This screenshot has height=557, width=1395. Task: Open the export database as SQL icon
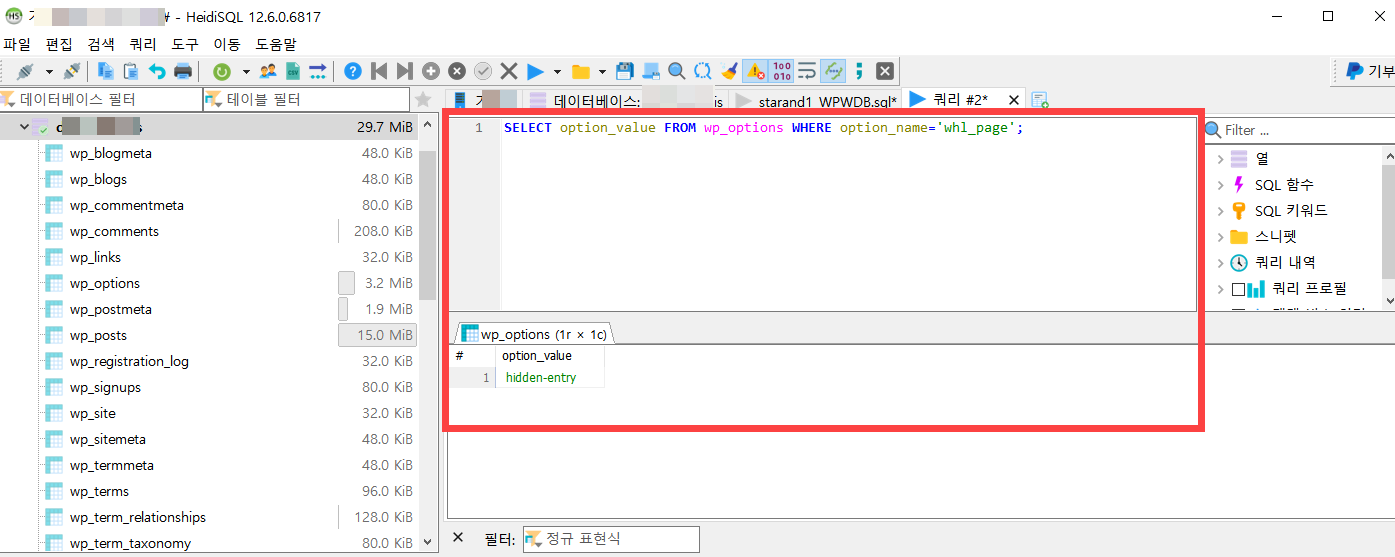click(318, 71)
